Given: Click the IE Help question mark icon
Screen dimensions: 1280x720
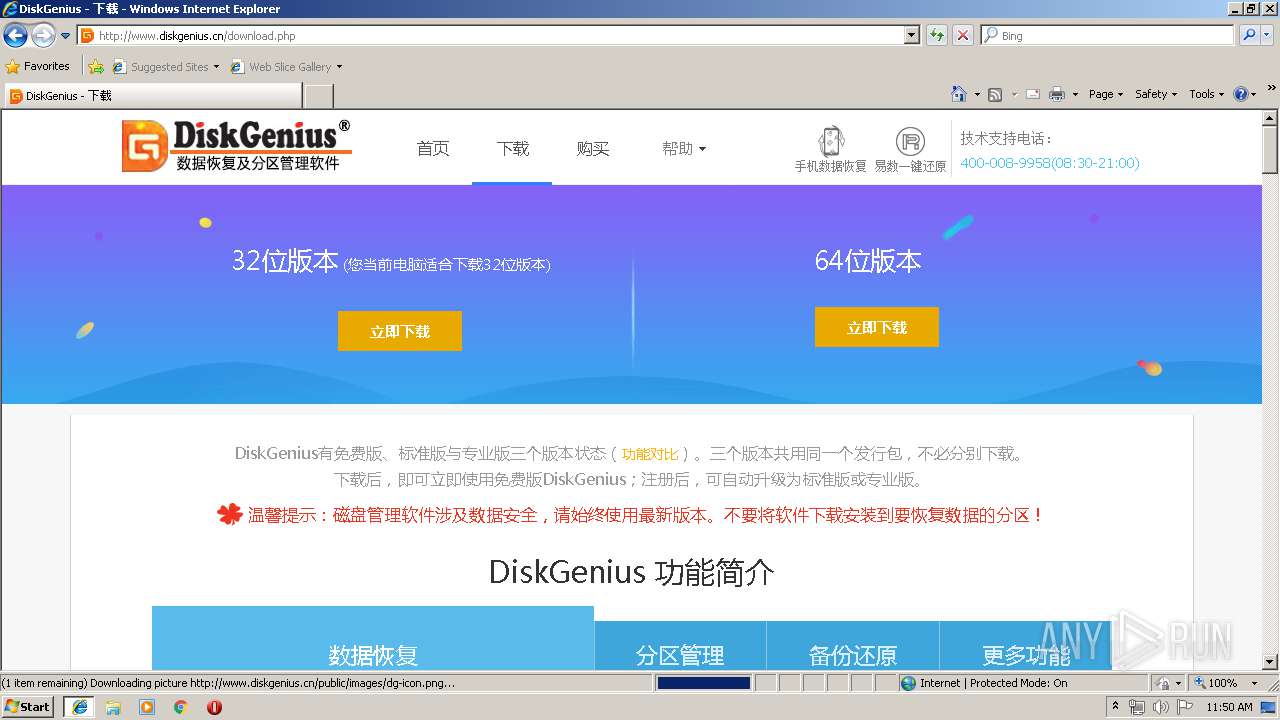Looking at the screenshot, I should (x=1241, y=94).
